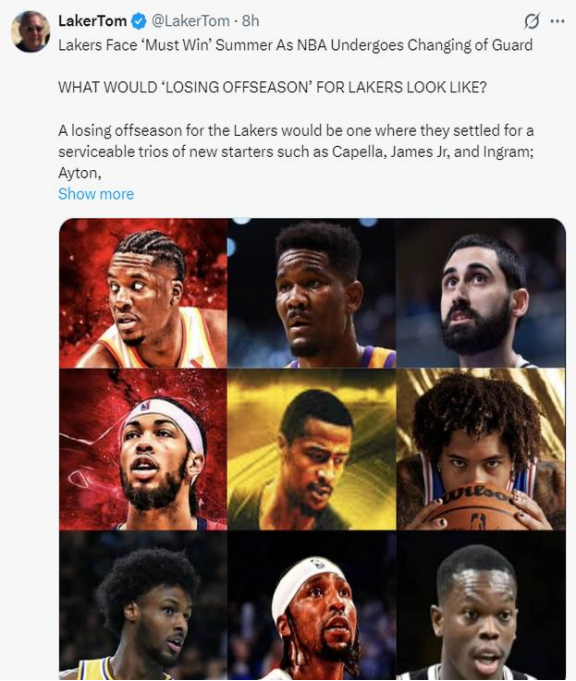Open photo of player holding Wilson basketball
Screen dimensions: 576x681
coord(481,450)
